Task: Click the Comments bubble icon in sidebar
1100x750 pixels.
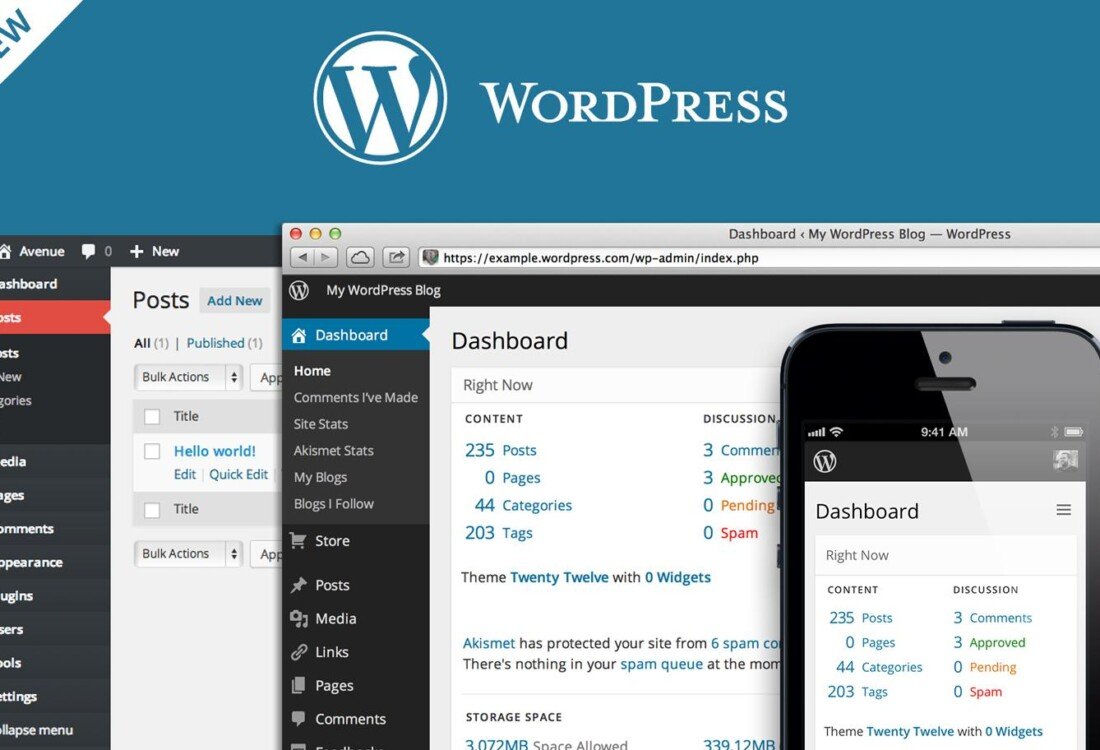Action: click(x=299, y=718)
